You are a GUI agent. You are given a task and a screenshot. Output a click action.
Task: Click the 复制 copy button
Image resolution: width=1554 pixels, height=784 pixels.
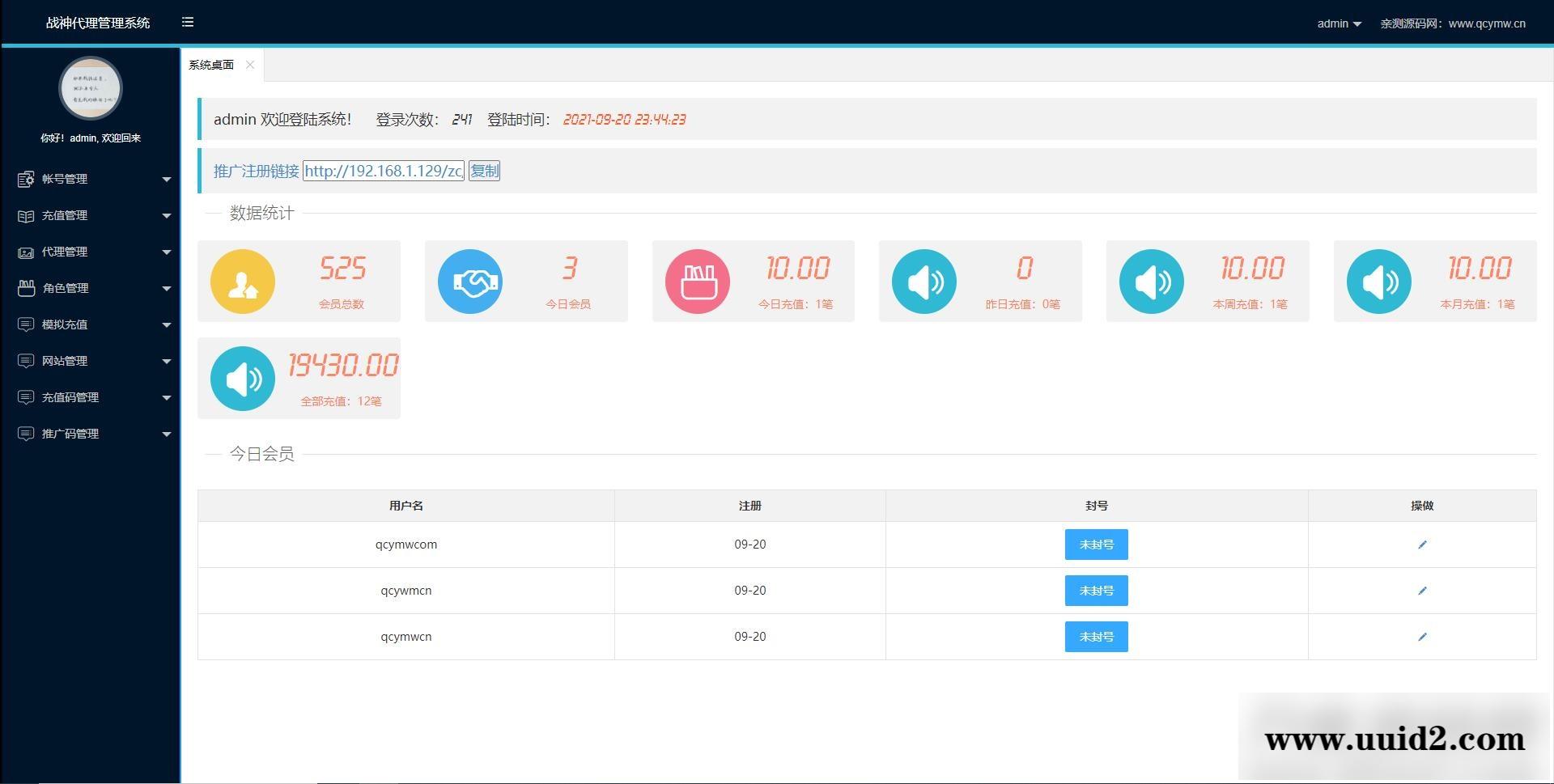[484, 171]
